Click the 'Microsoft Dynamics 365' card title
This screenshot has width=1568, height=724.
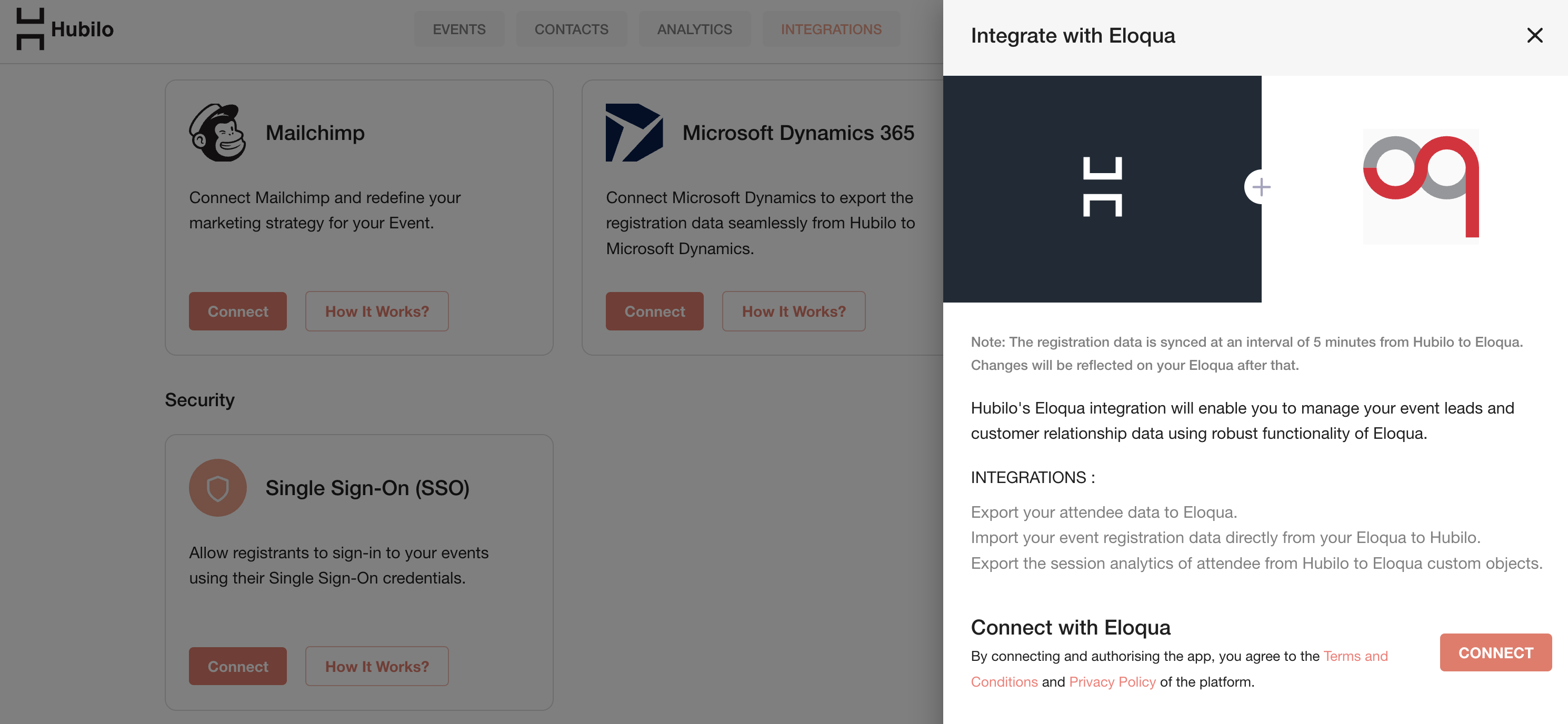click(798, 132)
